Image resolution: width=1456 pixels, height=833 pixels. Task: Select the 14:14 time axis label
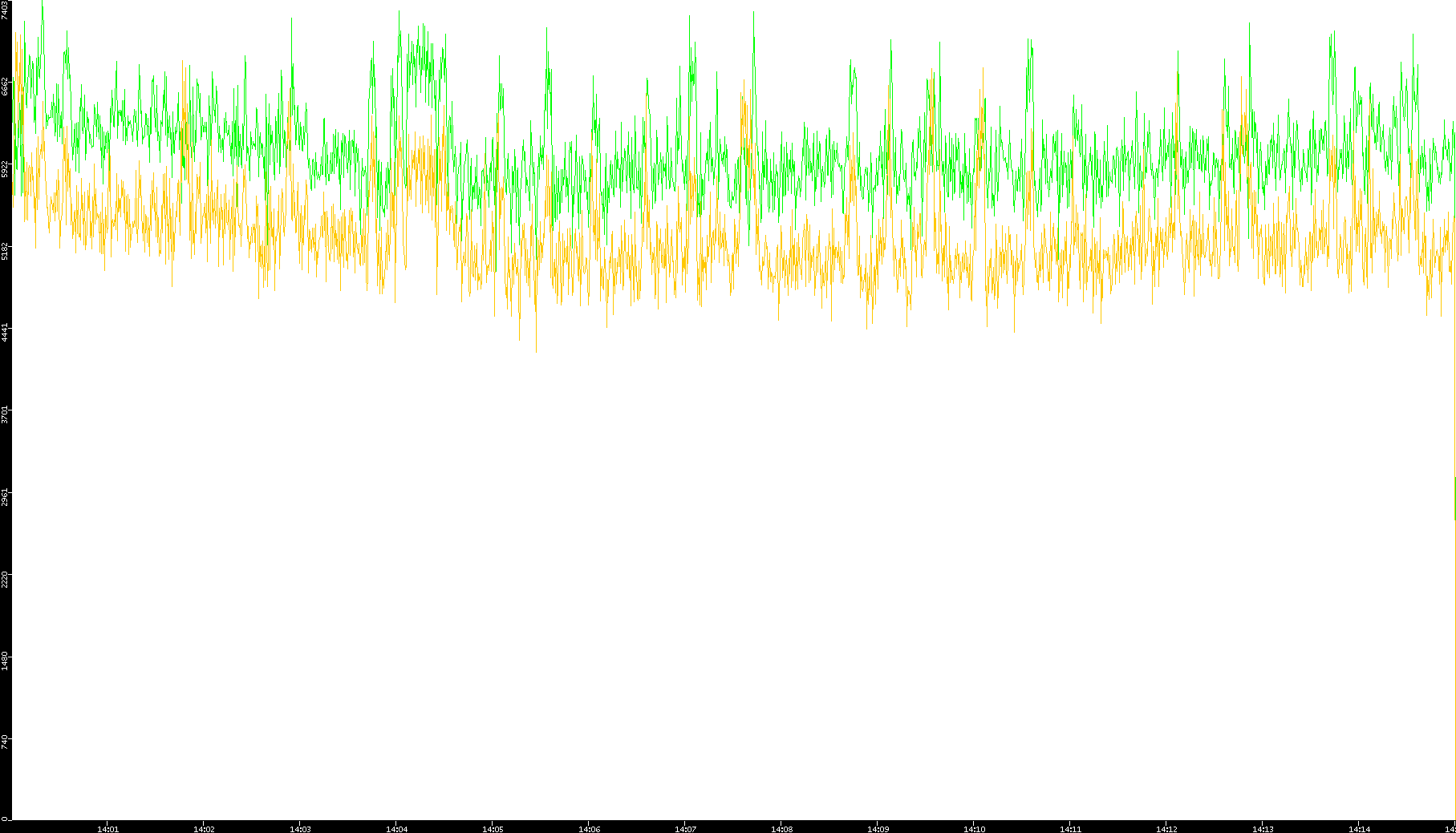pos(1360,828)
